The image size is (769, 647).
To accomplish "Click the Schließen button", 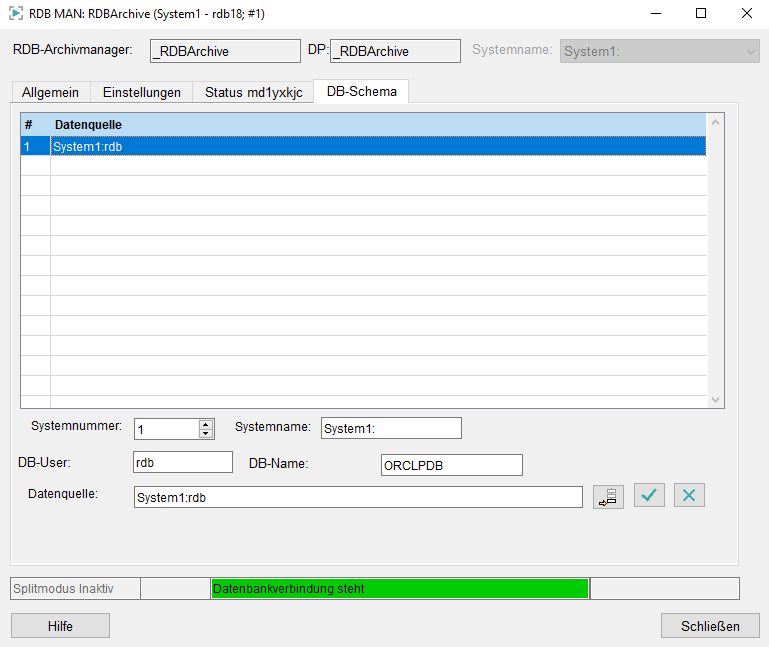I will 710,626.
